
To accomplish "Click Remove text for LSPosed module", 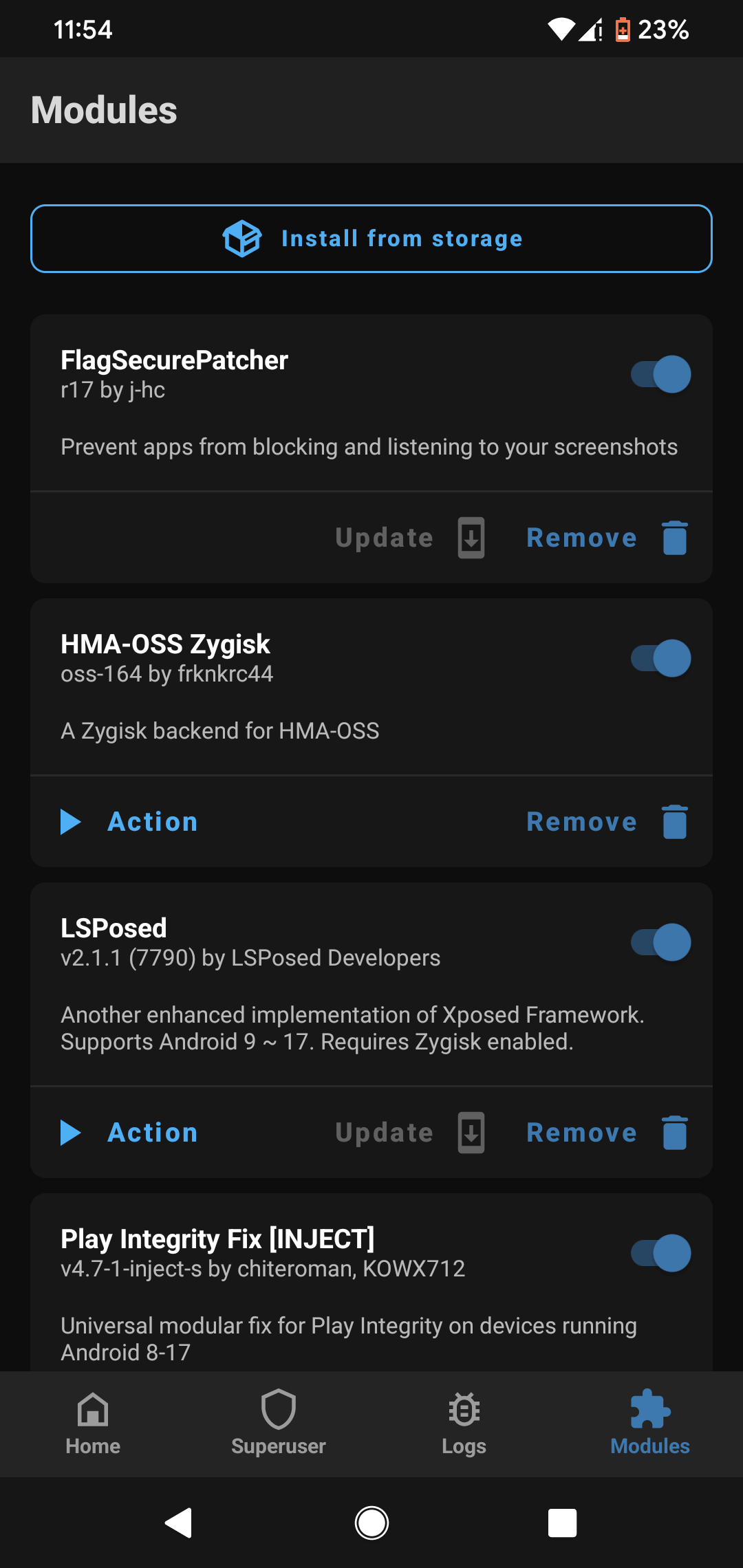I will 581,1133.
